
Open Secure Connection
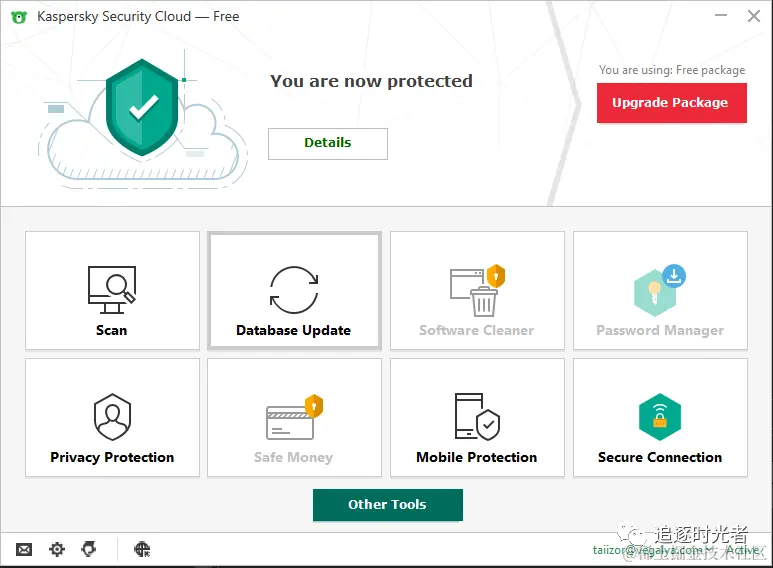point(660,418)
